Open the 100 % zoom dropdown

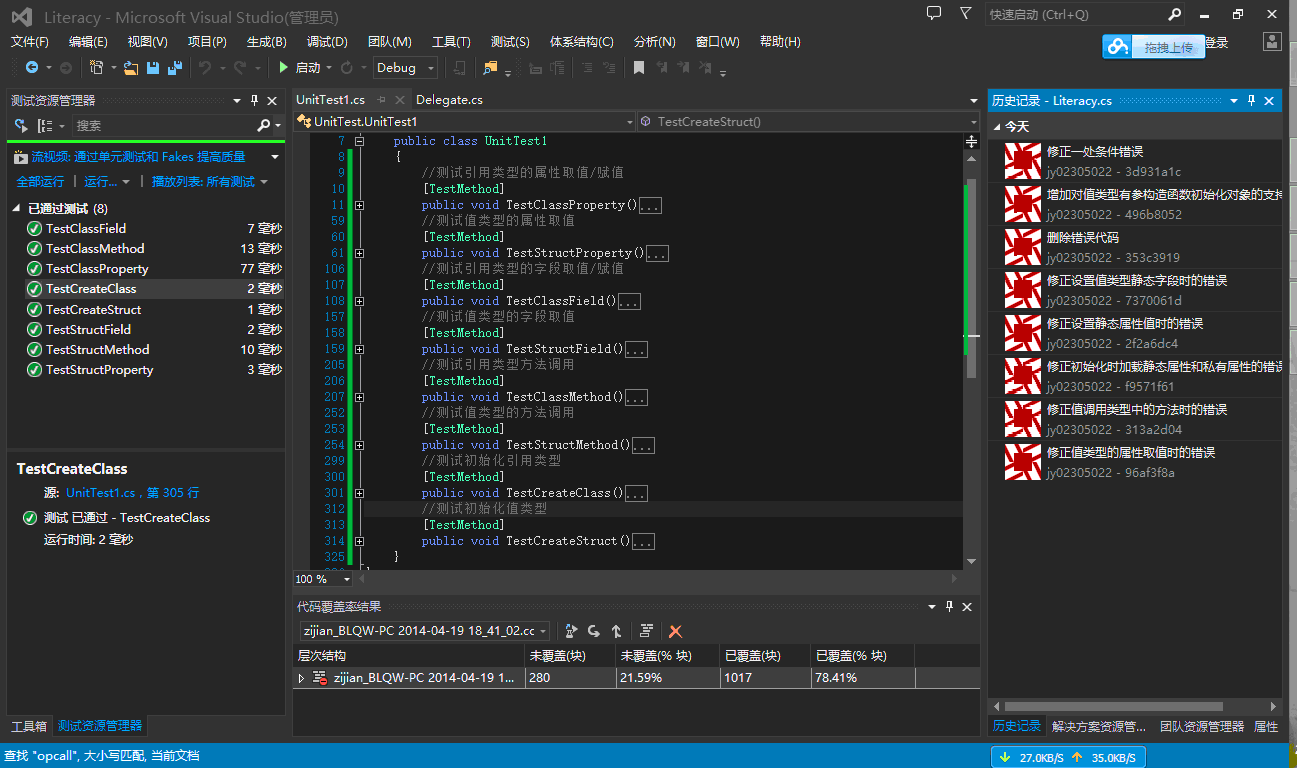[347, 579]
